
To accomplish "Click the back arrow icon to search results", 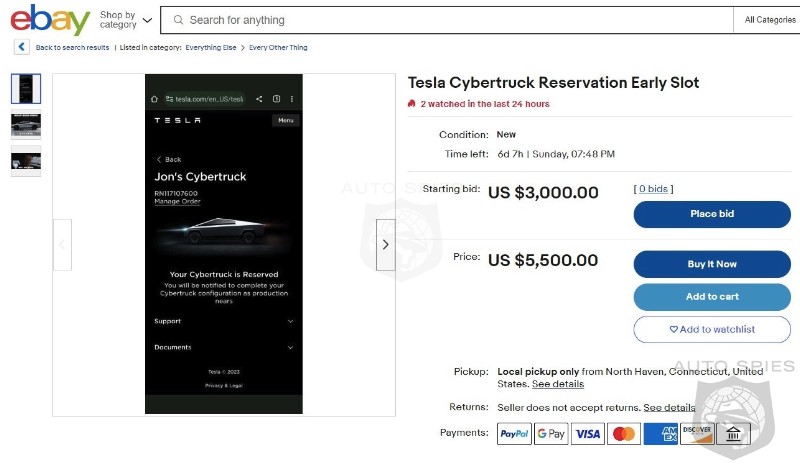I will (x=21, y=47).
